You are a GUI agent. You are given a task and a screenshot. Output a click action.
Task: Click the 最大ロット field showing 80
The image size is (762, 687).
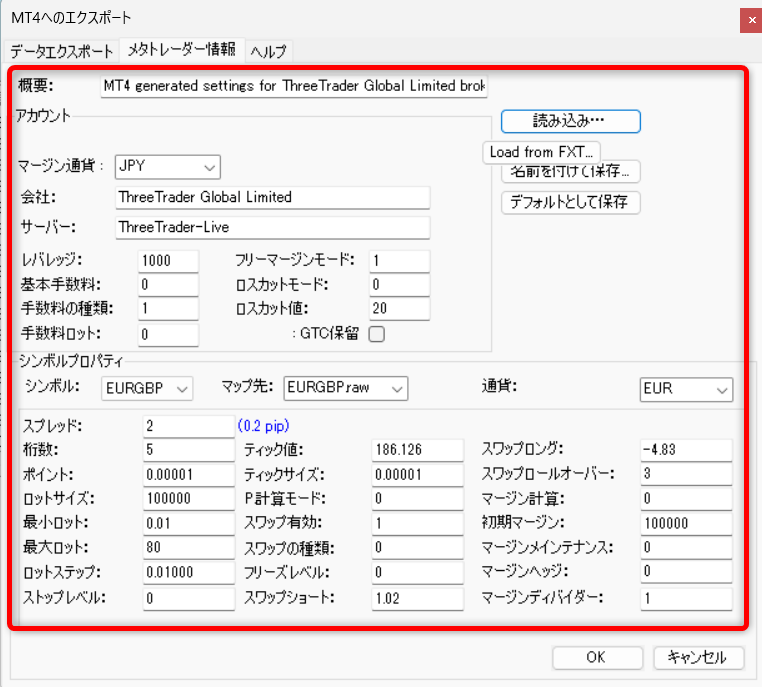(189, 548)
